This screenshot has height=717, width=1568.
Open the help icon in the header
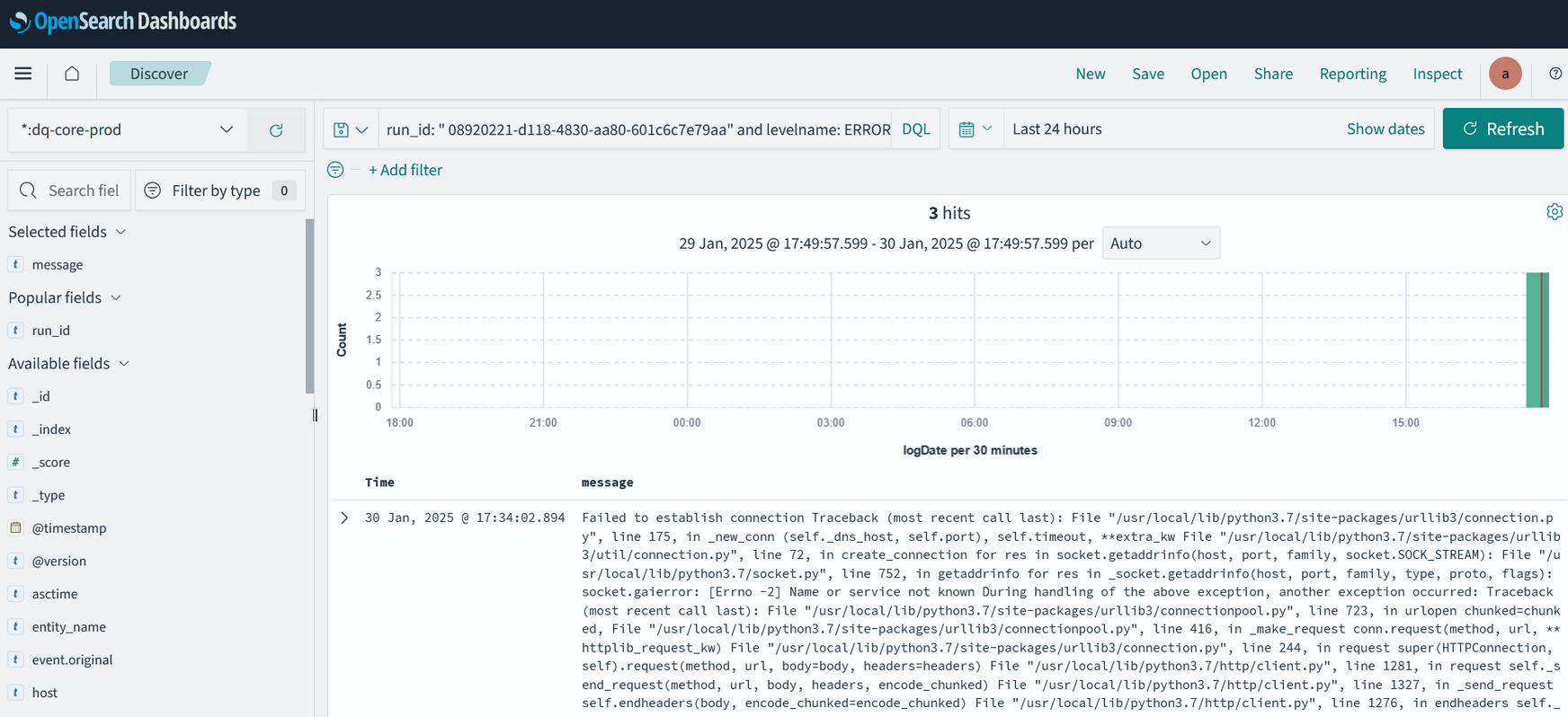(x=1555, y=74)
